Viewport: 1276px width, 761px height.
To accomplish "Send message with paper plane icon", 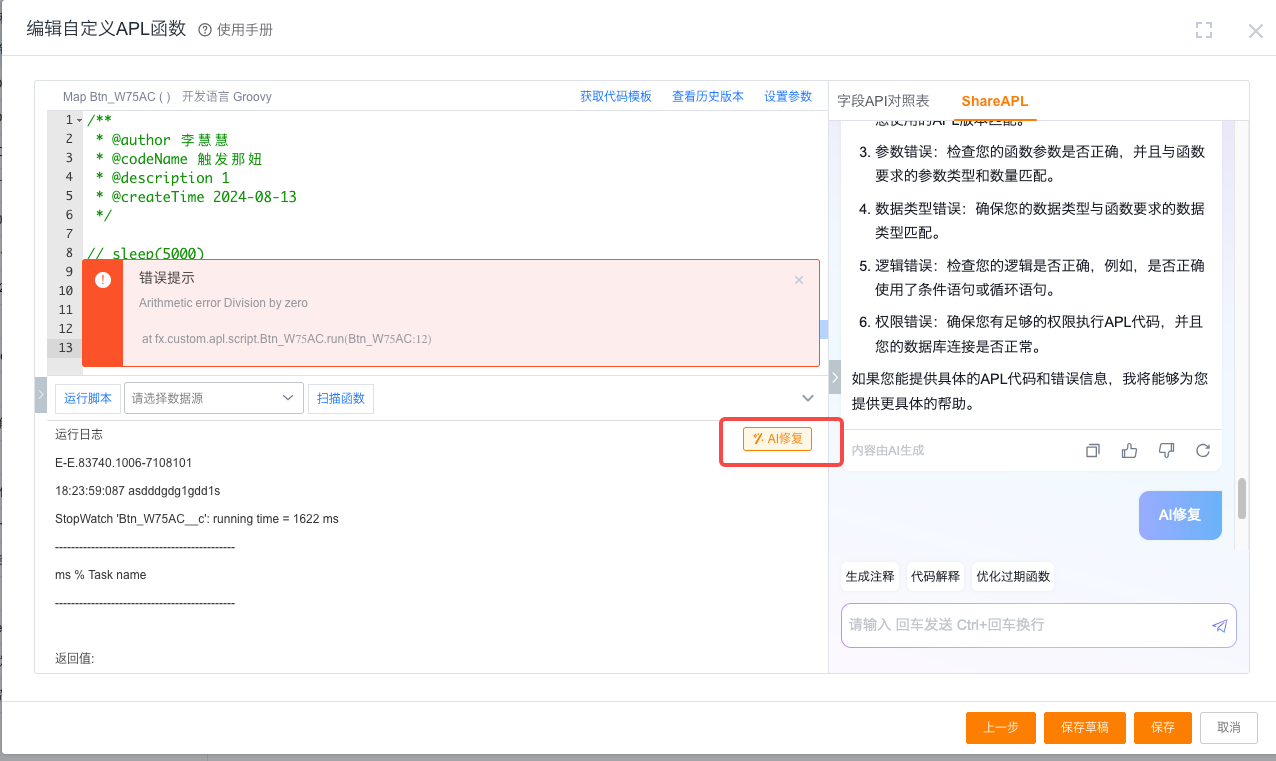I will tap(1219, 626).
